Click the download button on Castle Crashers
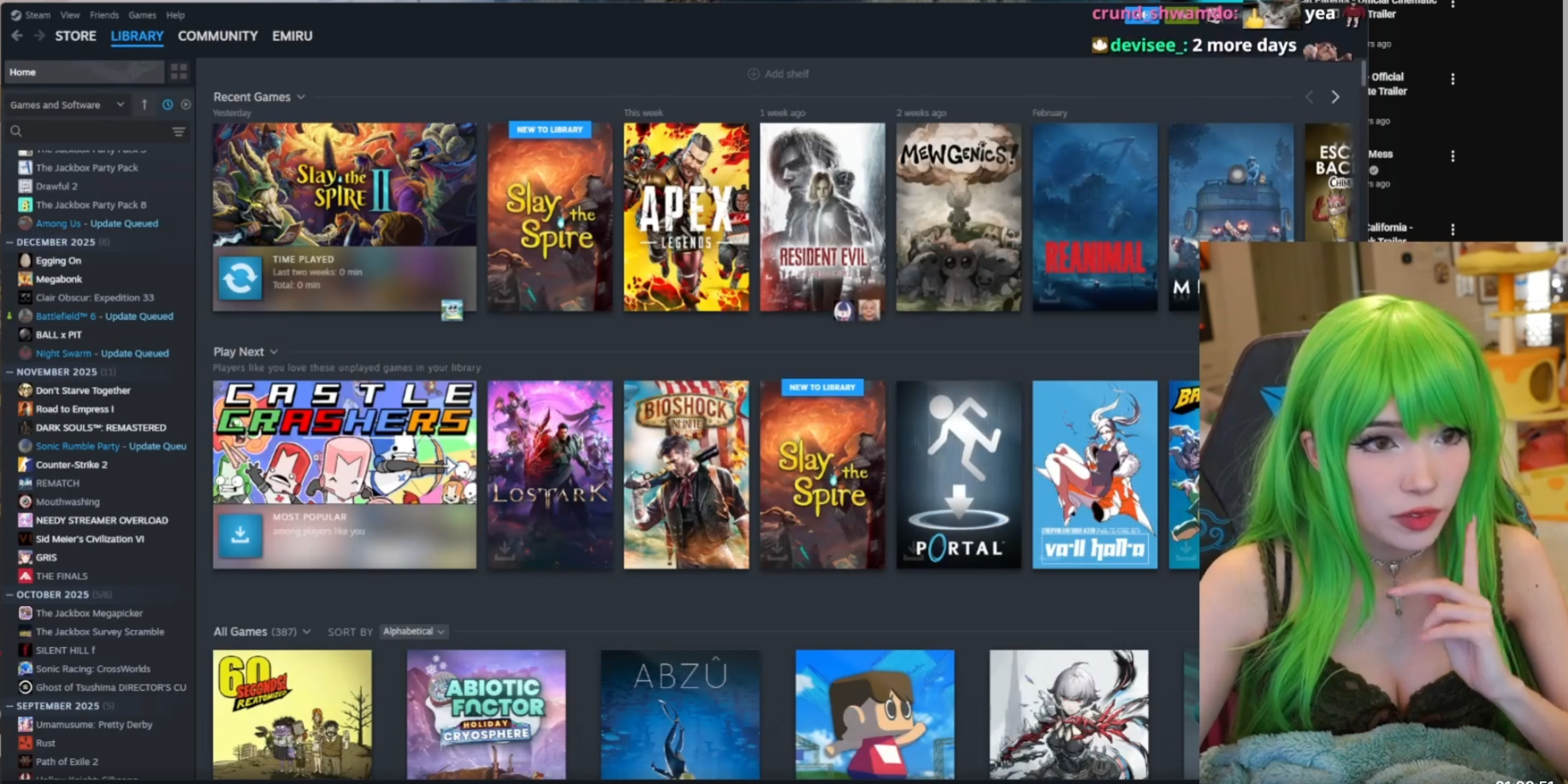This screenshot has width=1568, height=784. click(240, 536)
